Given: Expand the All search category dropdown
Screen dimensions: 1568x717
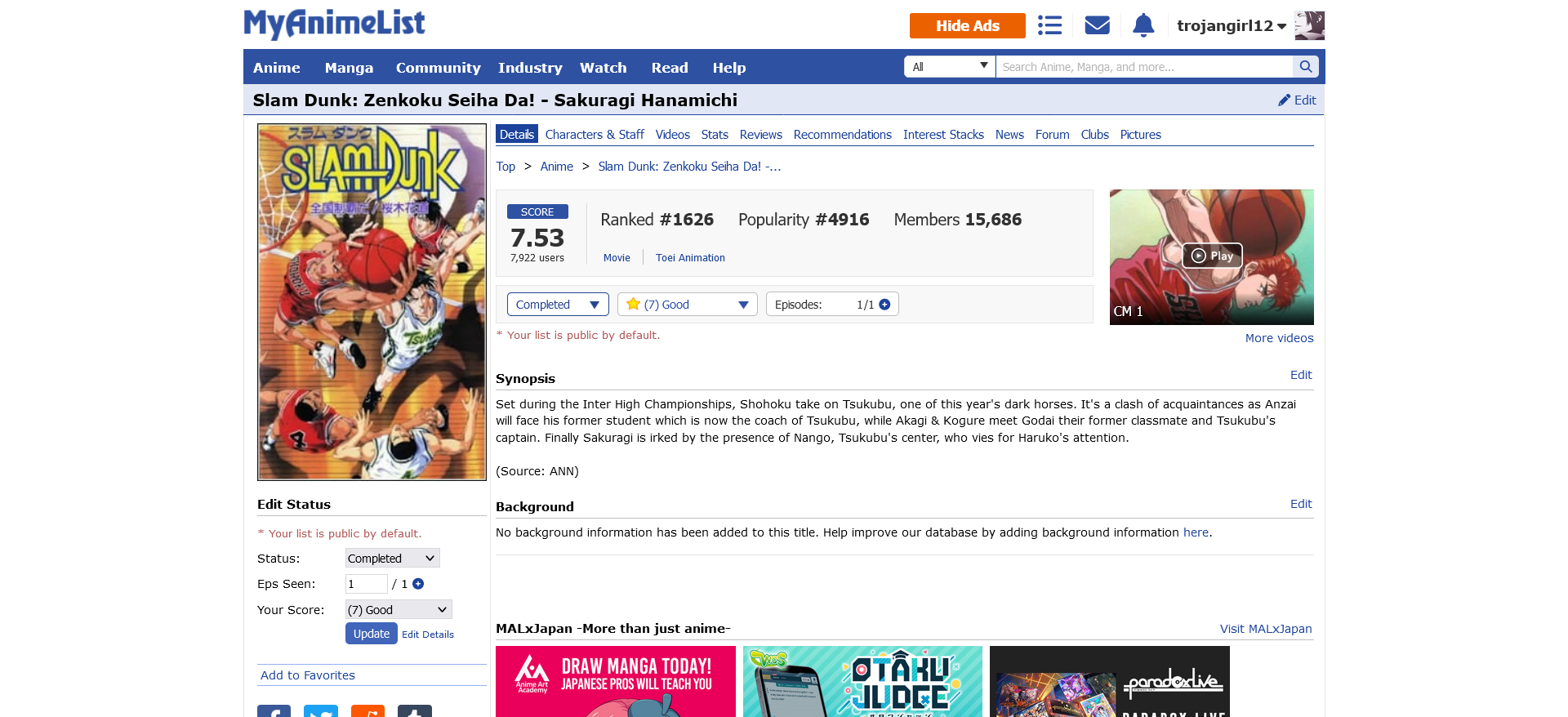Looking at the screenshot, I should tap(950, 67).
